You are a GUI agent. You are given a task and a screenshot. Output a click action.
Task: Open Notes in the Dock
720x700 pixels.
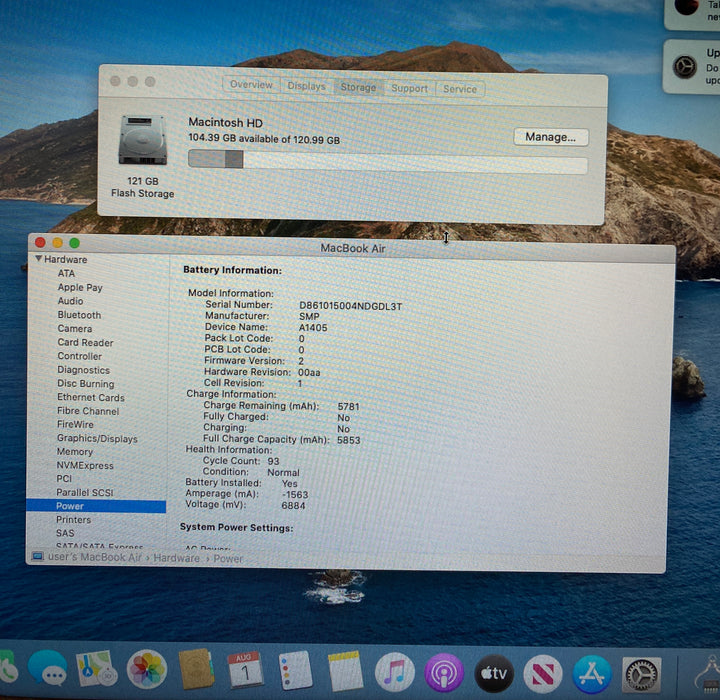click(345, 671)
